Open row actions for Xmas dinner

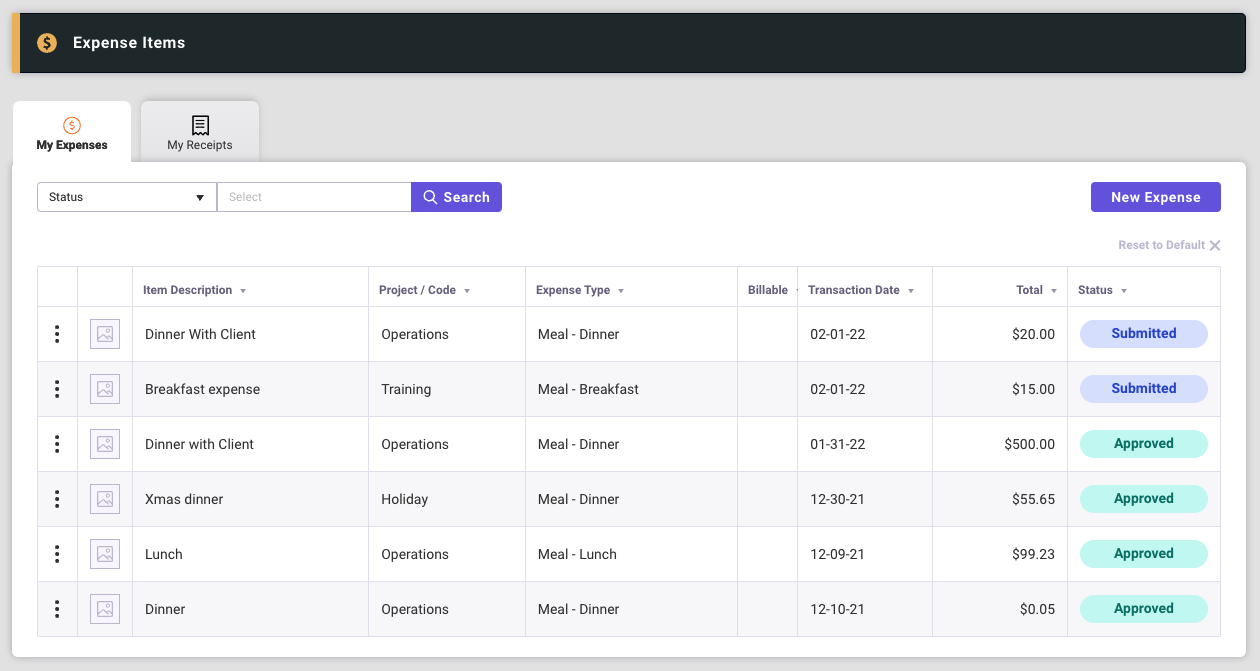click(57, 499)
